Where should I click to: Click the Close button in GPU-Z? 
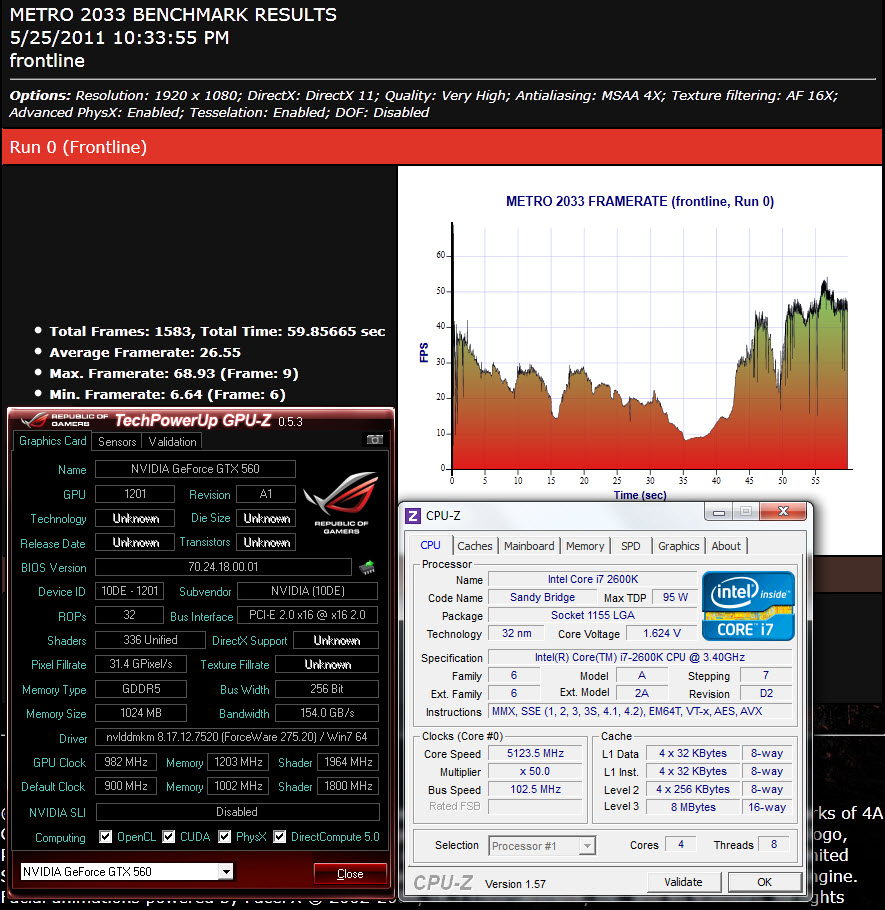click(350, 873)
